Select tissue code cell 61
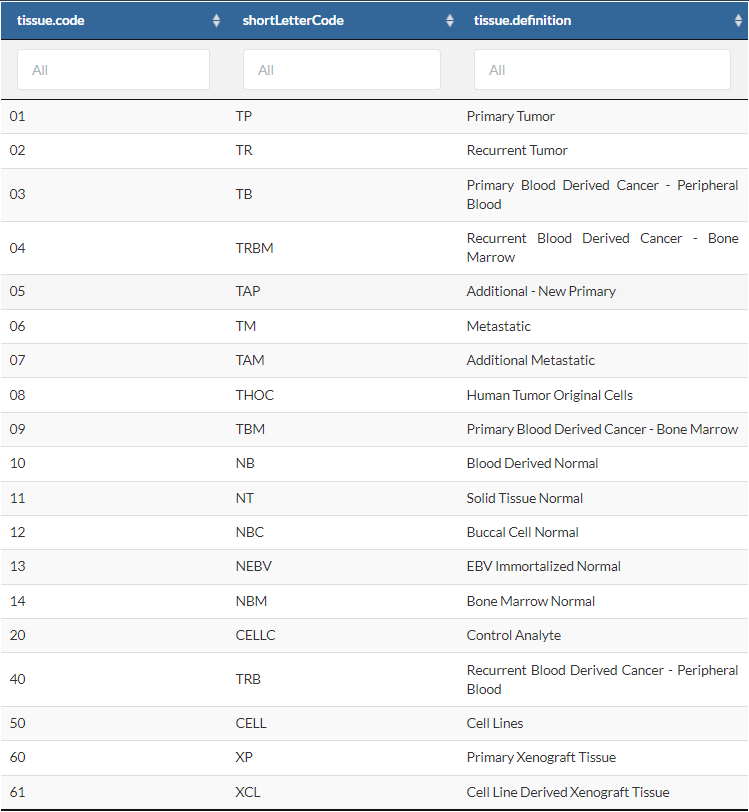Viewport: 749px width, 812px height. click(x=17, y=792)
